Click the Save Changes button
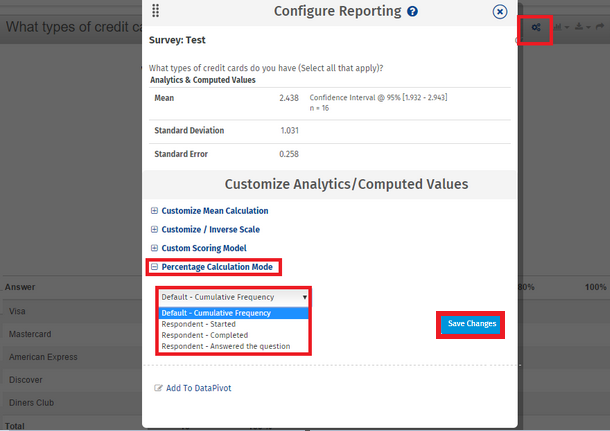The image size is (610, 431). coord(469,324)
